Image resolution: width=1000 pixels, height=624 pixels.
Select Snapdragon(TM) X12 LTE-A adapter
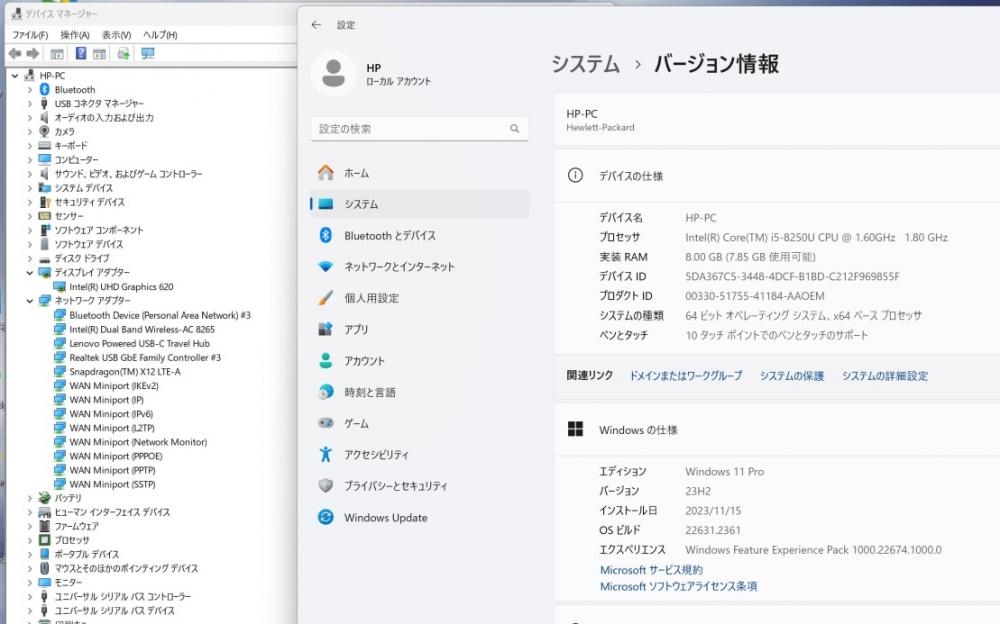(x=125, y=371)
